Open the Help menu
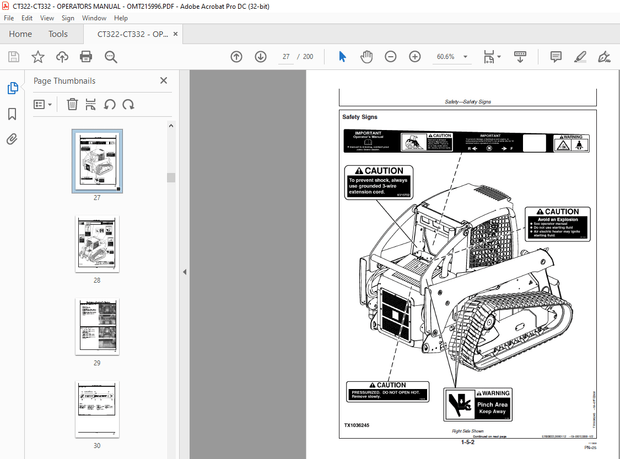 click(x=121, y=18)
